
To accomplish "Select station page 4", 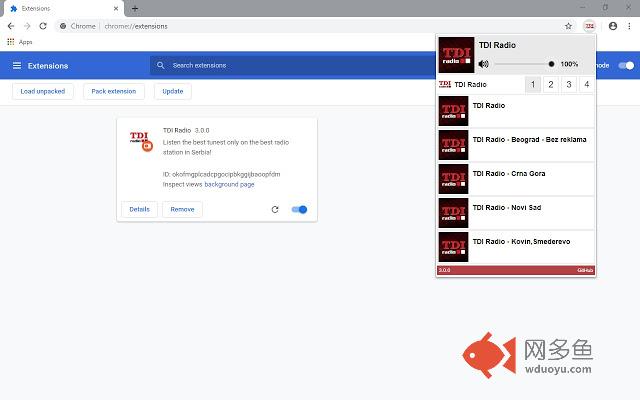I will [x=587, y=84].
